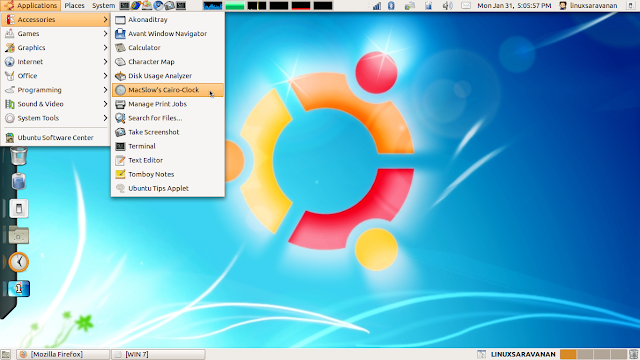Image resolution: width=640 pixels, height=360 pixels.
Task: Click the green memory monitor graph
Action: (235, 6)
